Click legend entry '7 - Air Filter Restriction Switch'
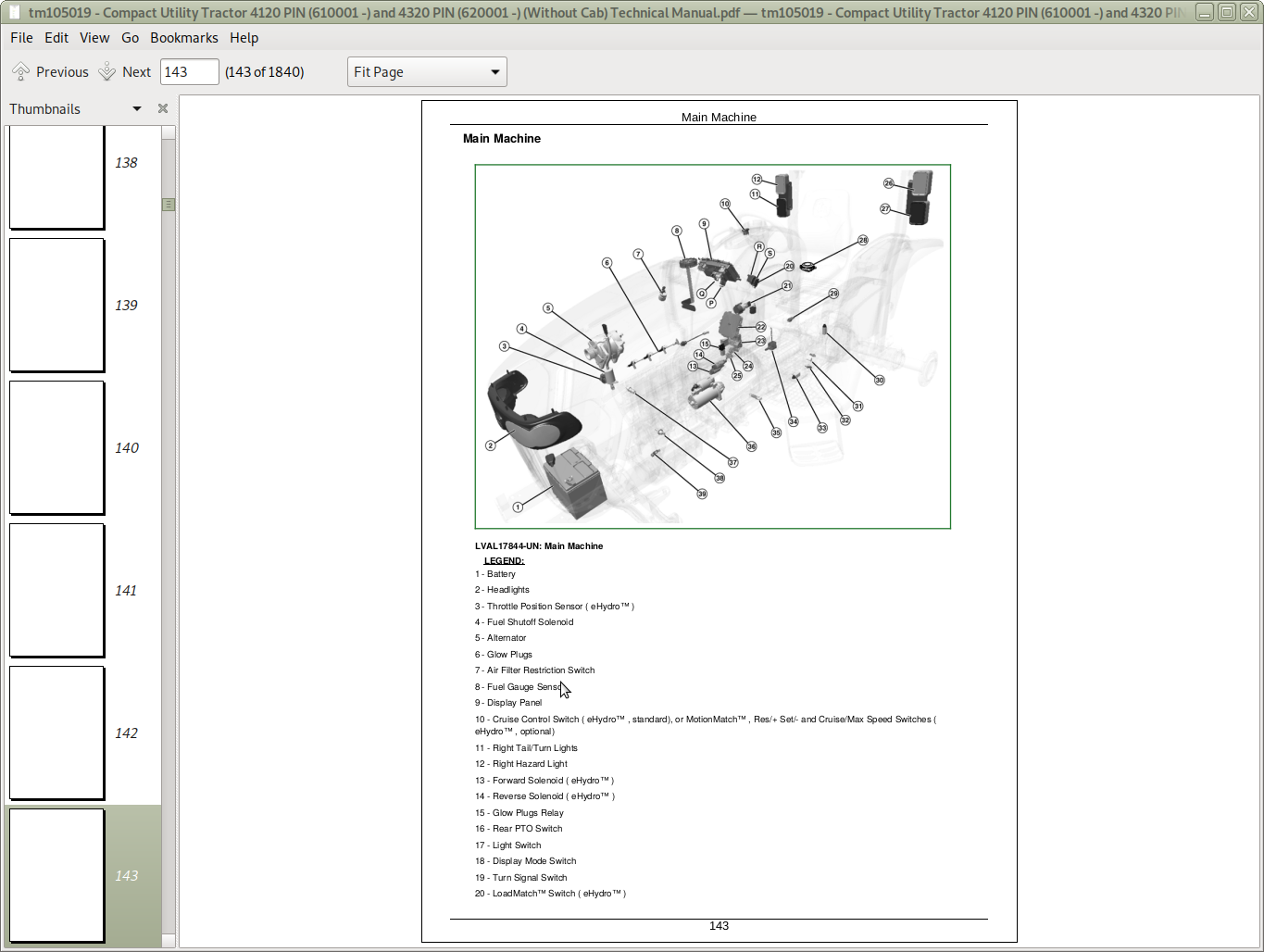 [535, 670]
